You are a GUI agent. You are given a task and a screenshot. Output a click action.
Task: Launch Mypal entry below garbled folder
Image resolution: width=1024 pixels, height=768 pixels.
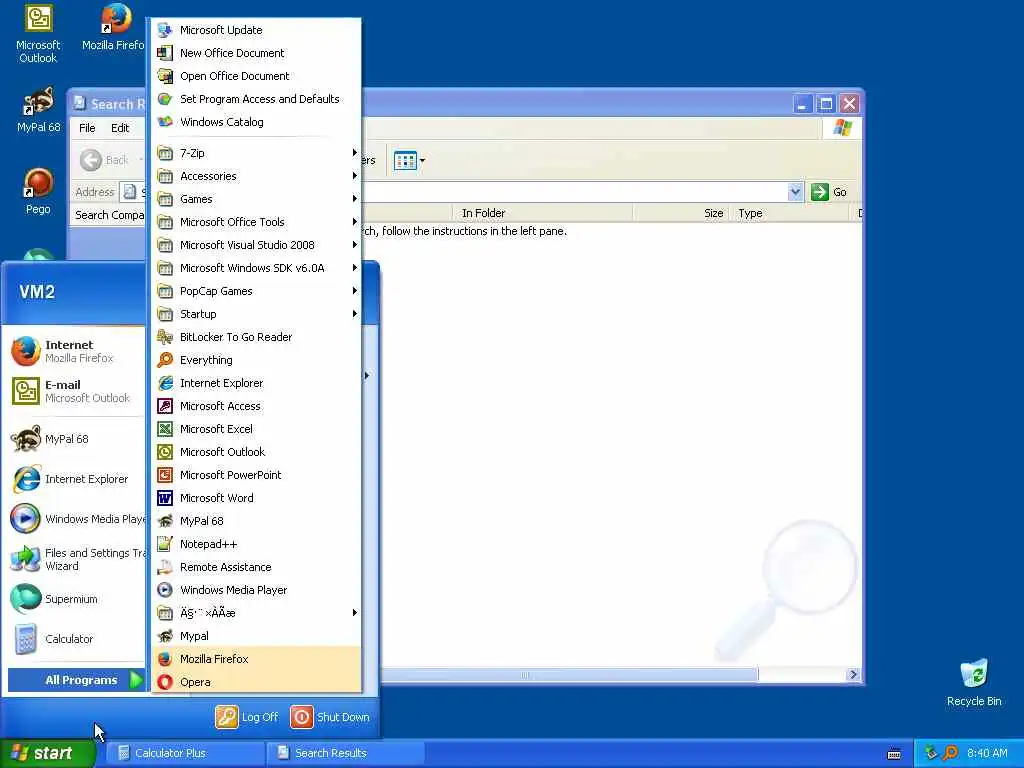point(256,636)
